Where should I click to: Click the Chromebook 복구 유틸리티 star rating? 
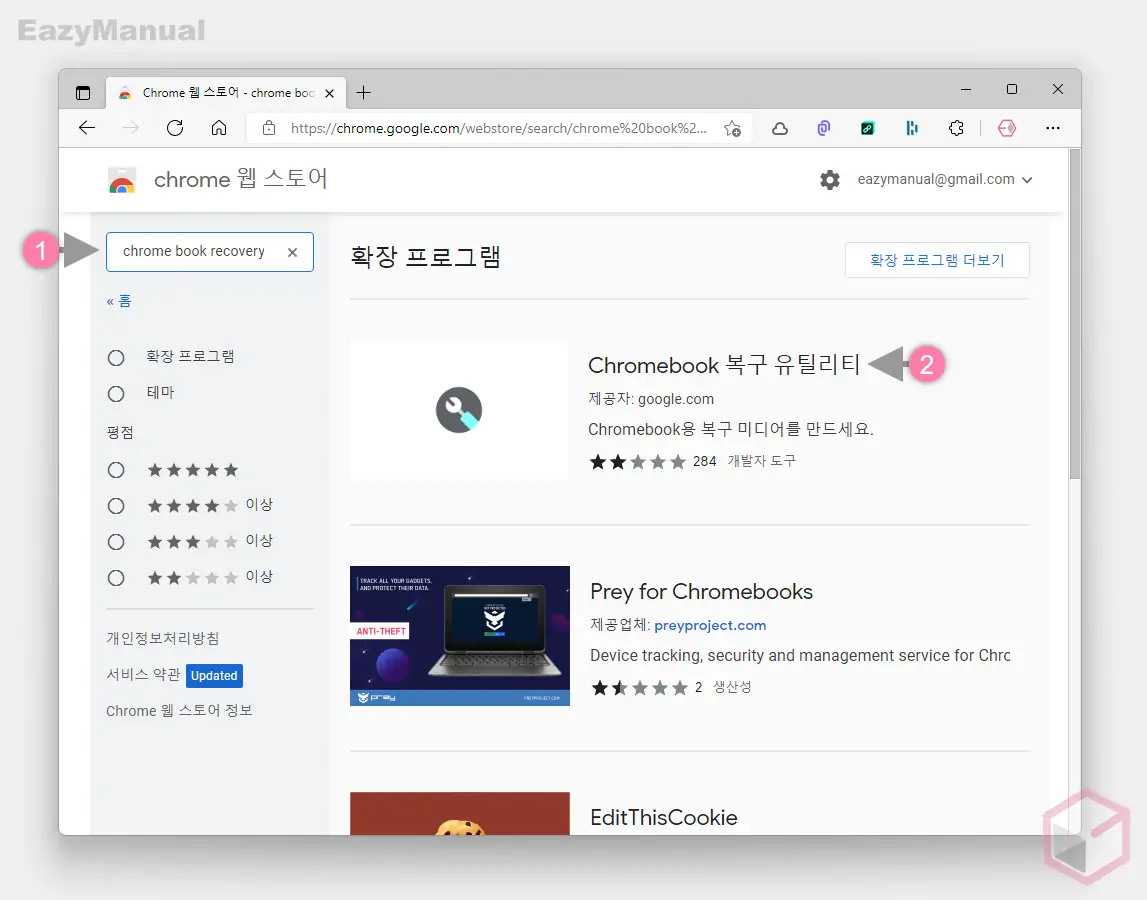tap(637, 462)
